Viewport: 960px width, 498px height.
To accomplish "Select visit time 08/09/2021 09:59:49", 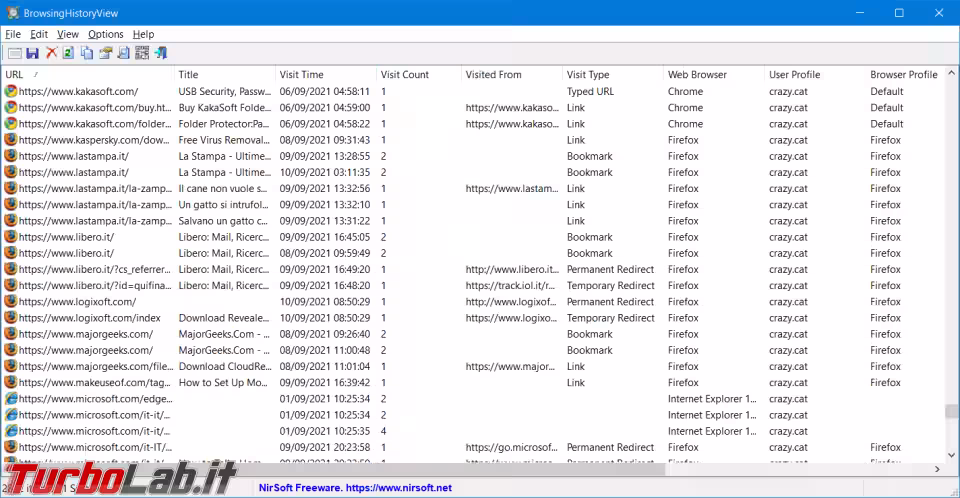I will [325, 253].
